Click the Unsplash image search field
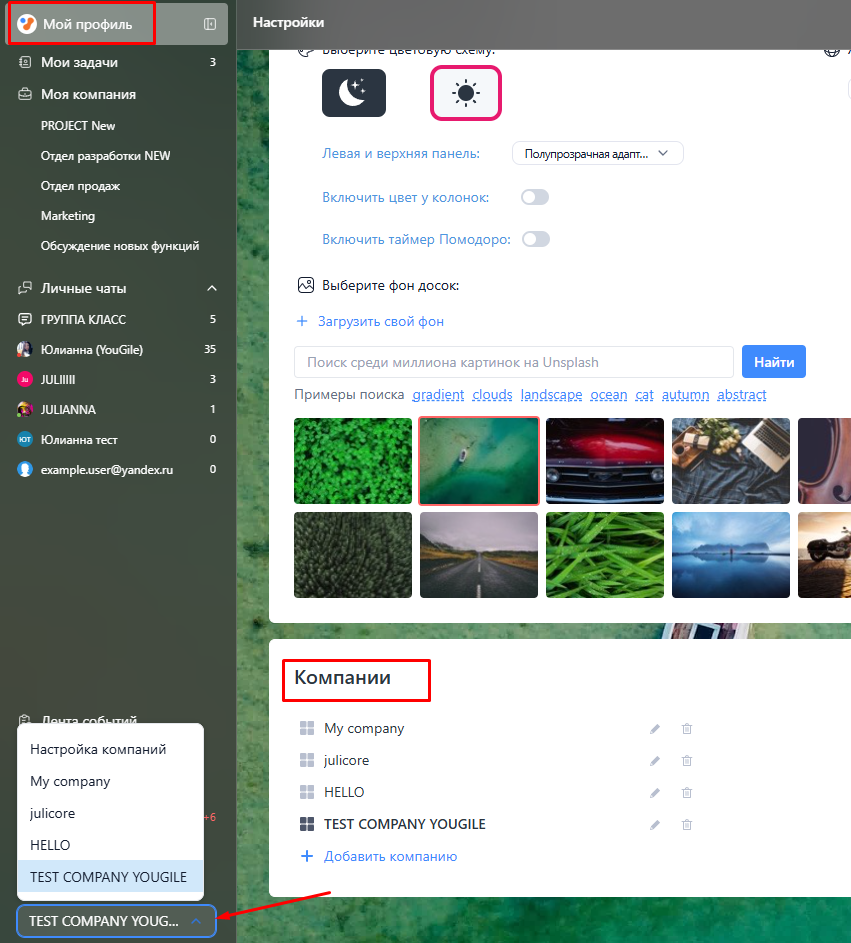Image resolution: width=851 pixels, height=943 pixels. pyautogui.click(x=514, y=362)
